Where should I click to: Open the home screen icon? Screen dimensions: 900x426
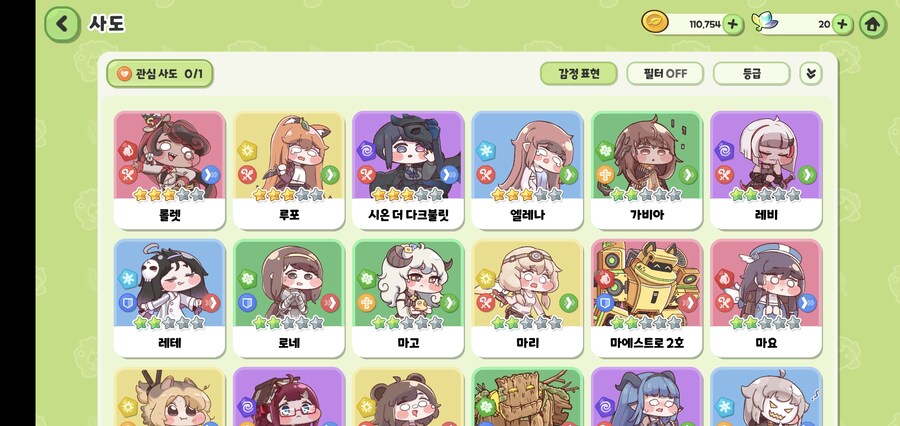[x=872, y=24]
